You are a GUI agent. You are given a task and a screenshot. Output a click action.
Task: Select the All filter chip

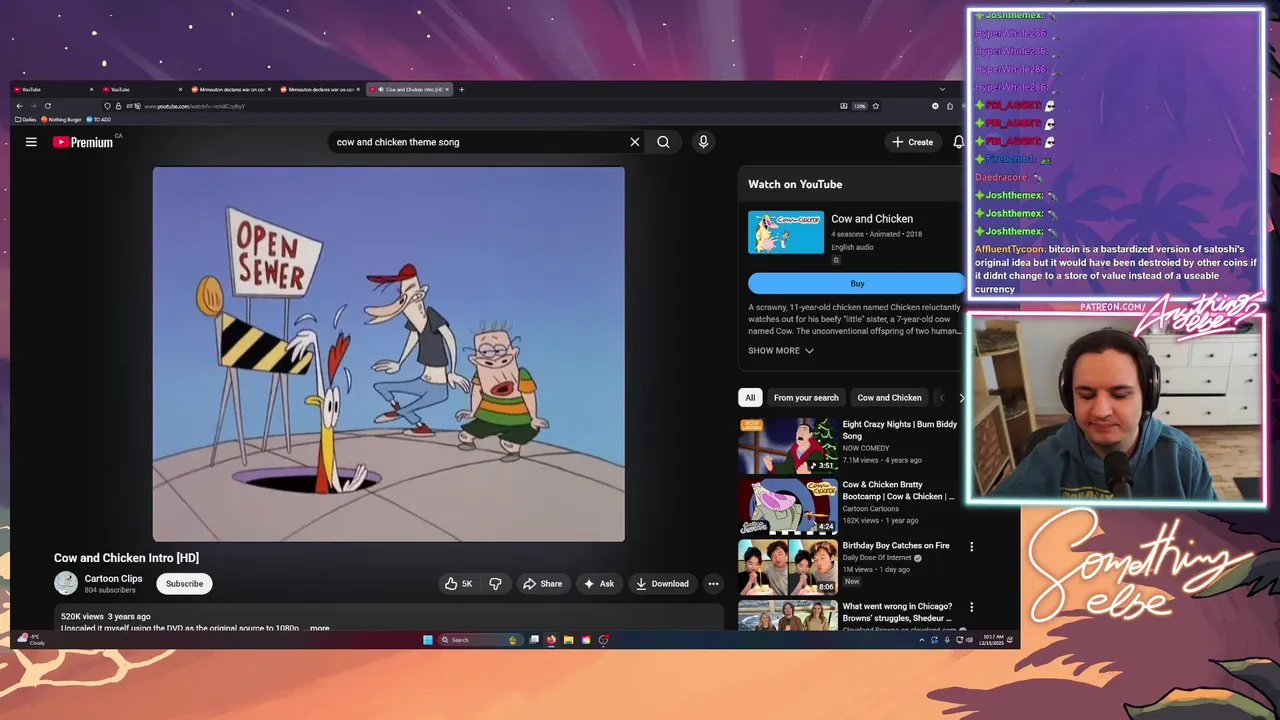point(750,398)
